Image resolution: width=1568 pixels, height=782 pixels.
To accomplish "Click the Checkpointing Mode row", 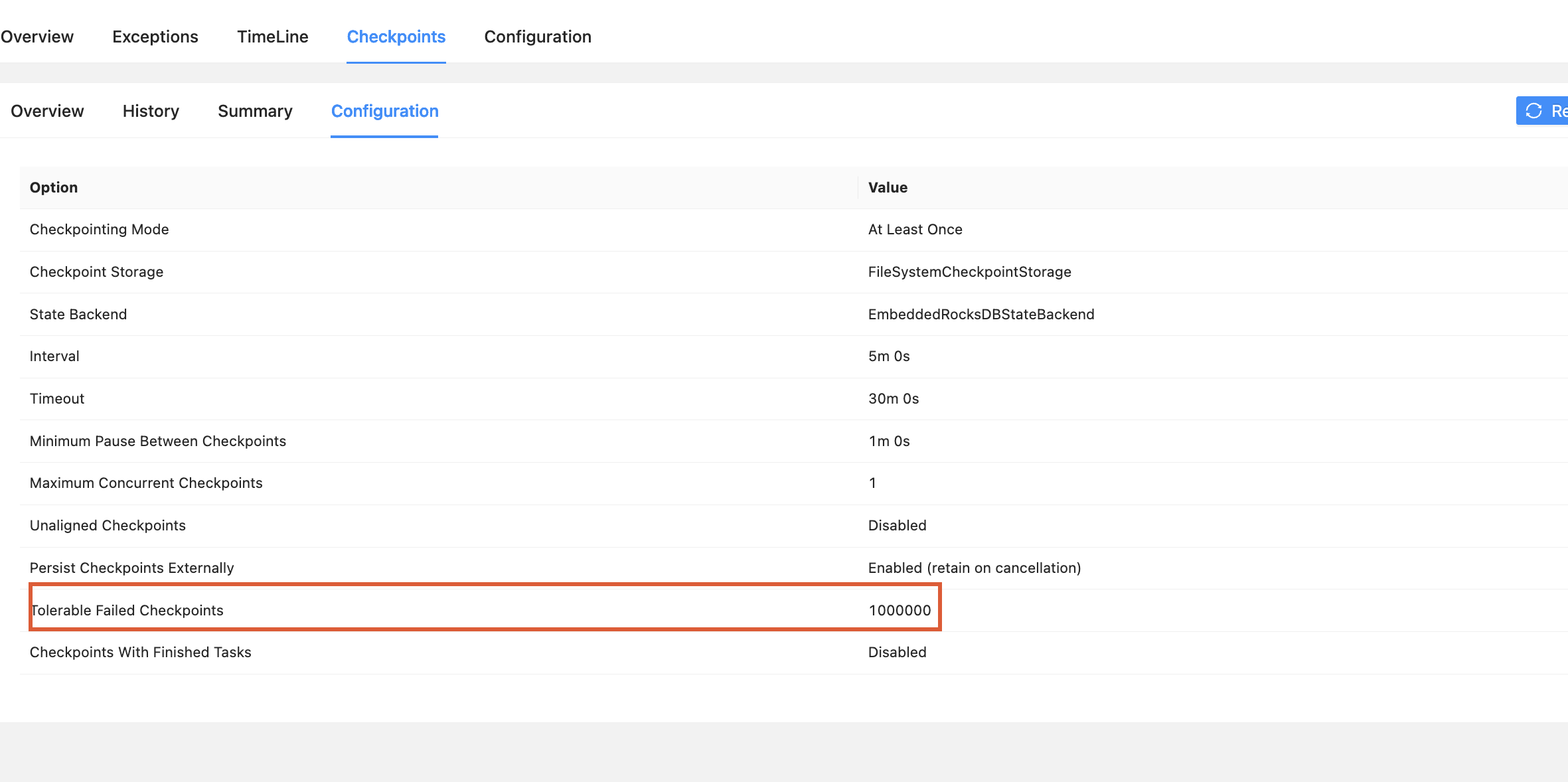I will (x=100, y=229).
